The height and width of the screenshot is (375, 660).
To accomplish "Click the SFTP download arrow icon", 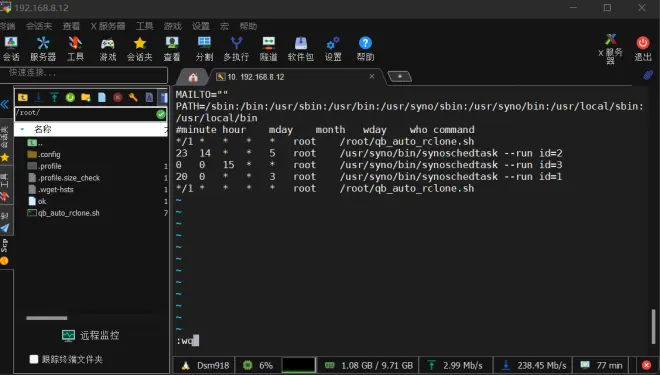I will (38, 97).
